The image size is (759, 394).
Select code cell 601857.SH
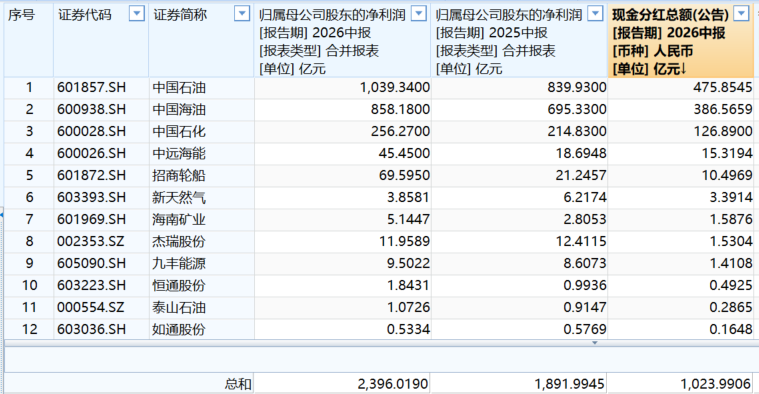pos(91,87)
